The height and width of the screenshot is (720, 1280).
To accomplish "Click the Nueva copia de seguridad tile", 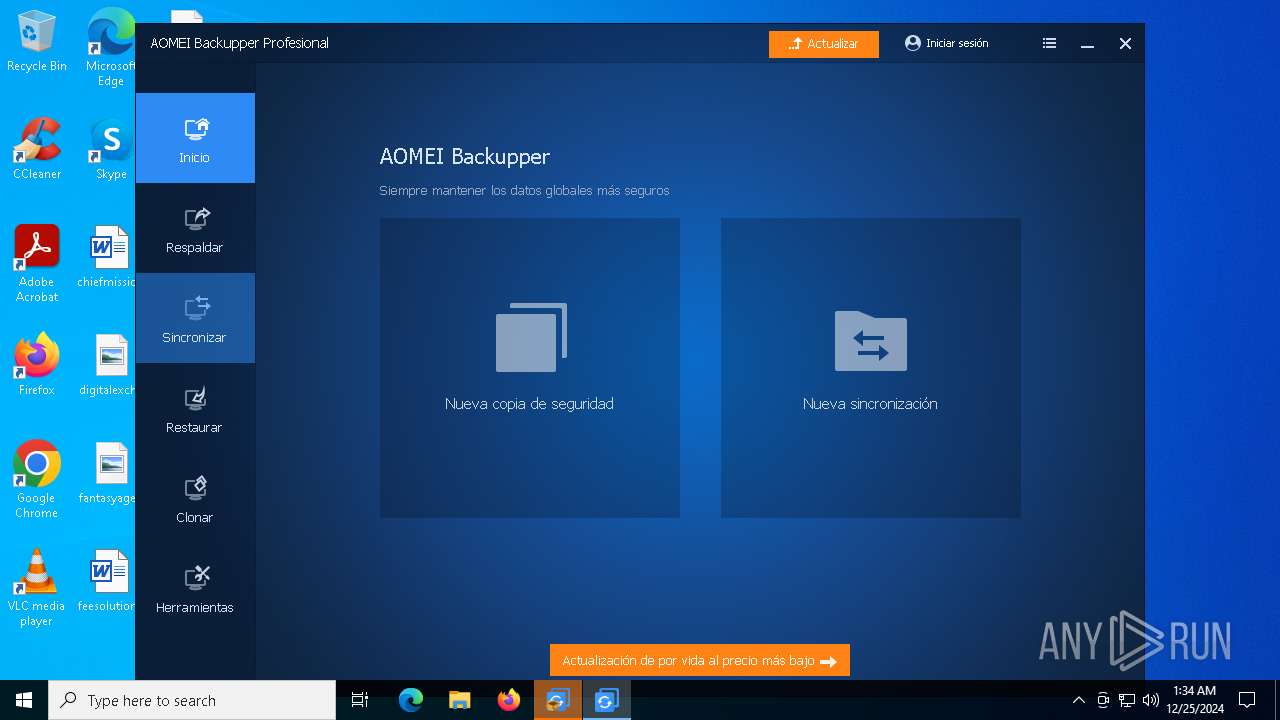I will click(x=530, y=368).
